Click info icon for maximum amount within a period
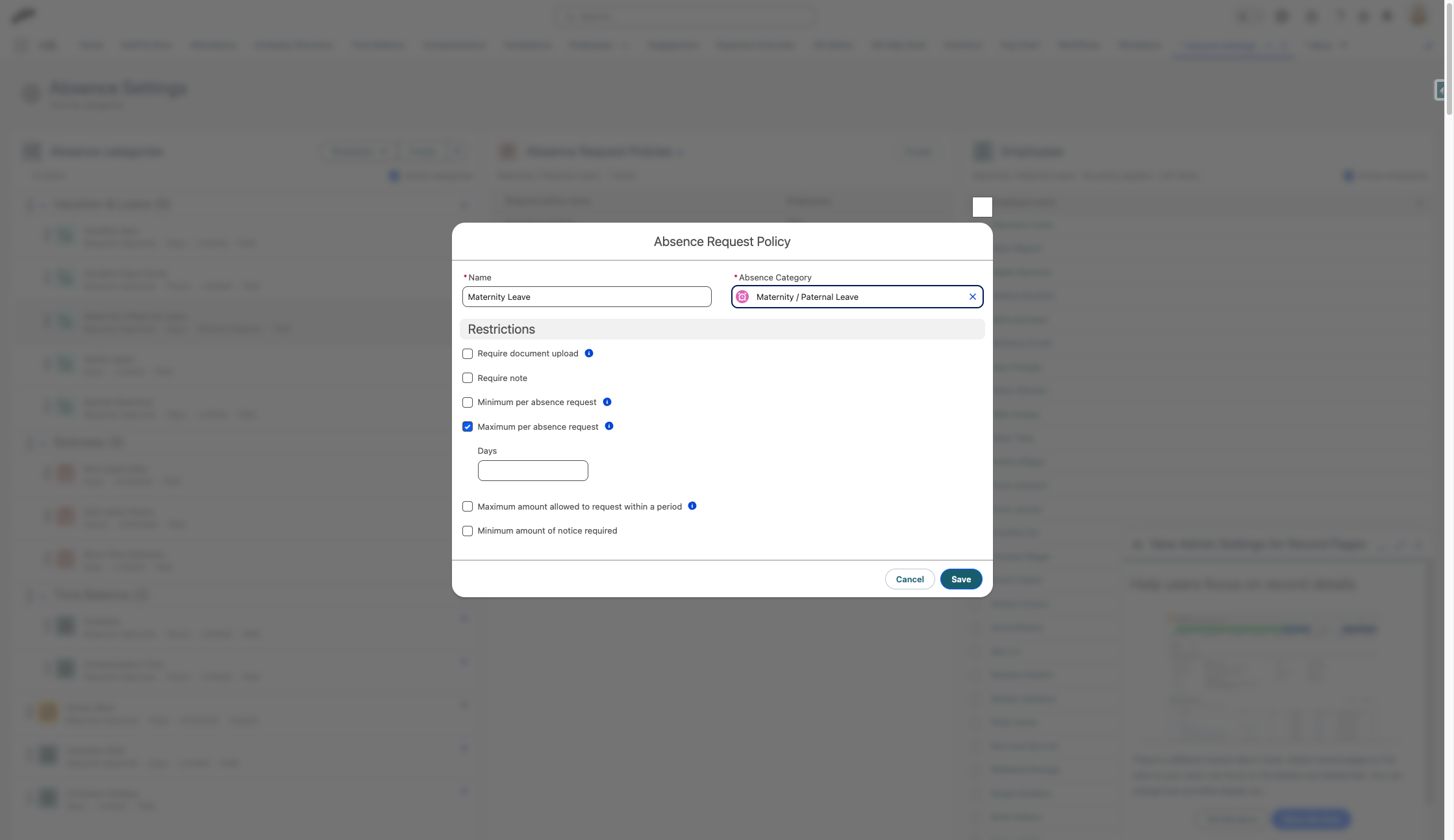This screenshot has height=840, width=1454. pos(692,506)
